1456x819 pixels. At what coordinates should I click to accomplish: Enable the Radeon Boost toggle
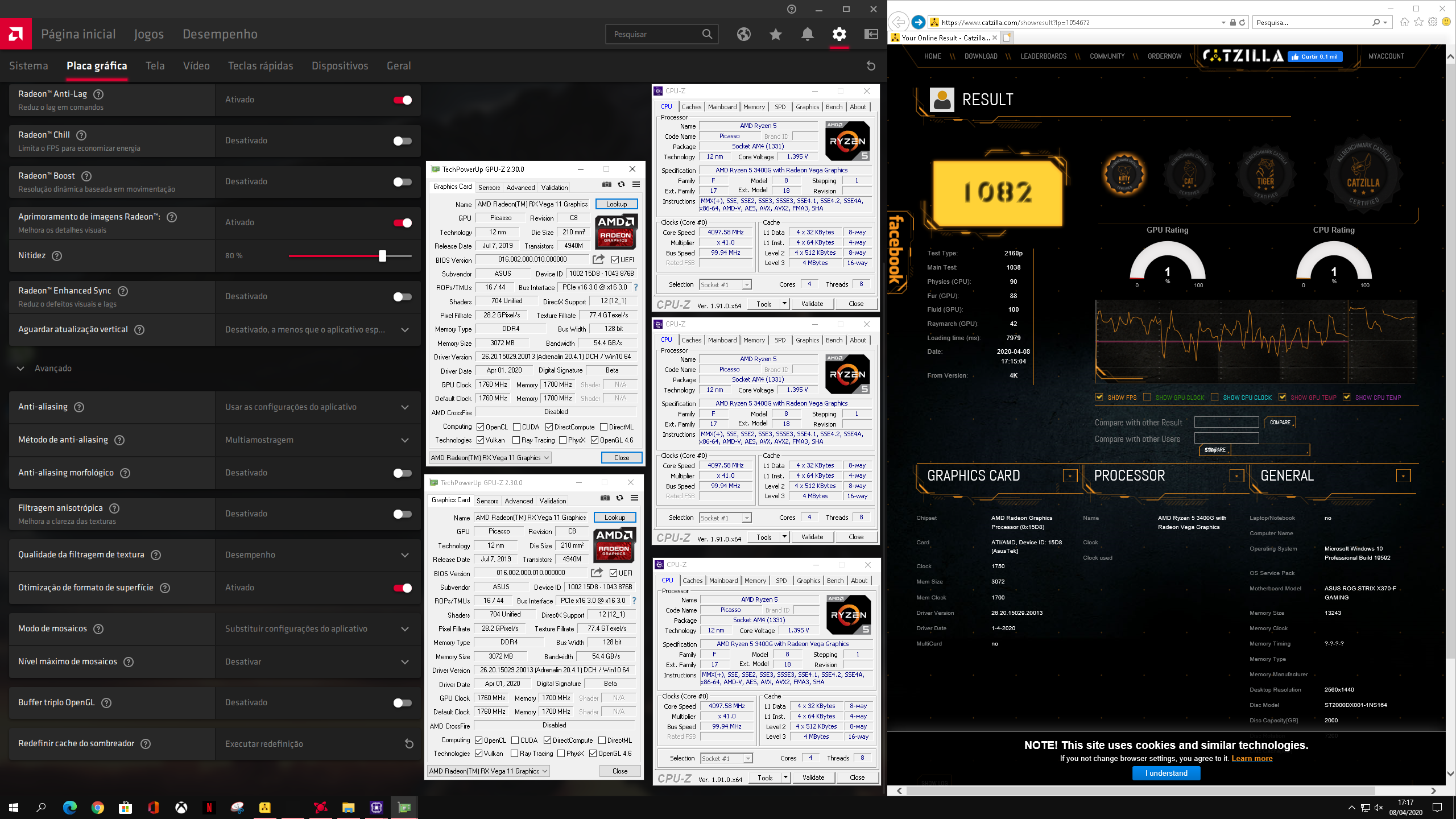click(x=403, y=182)
